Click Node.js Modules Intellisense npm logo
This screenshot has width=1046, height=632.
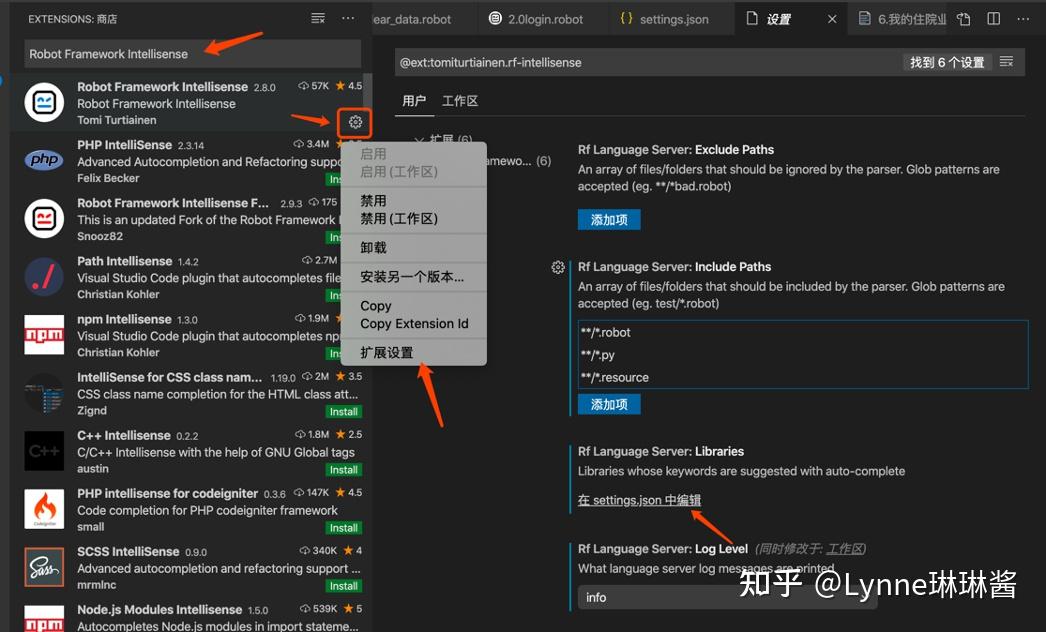click(44, 618)
